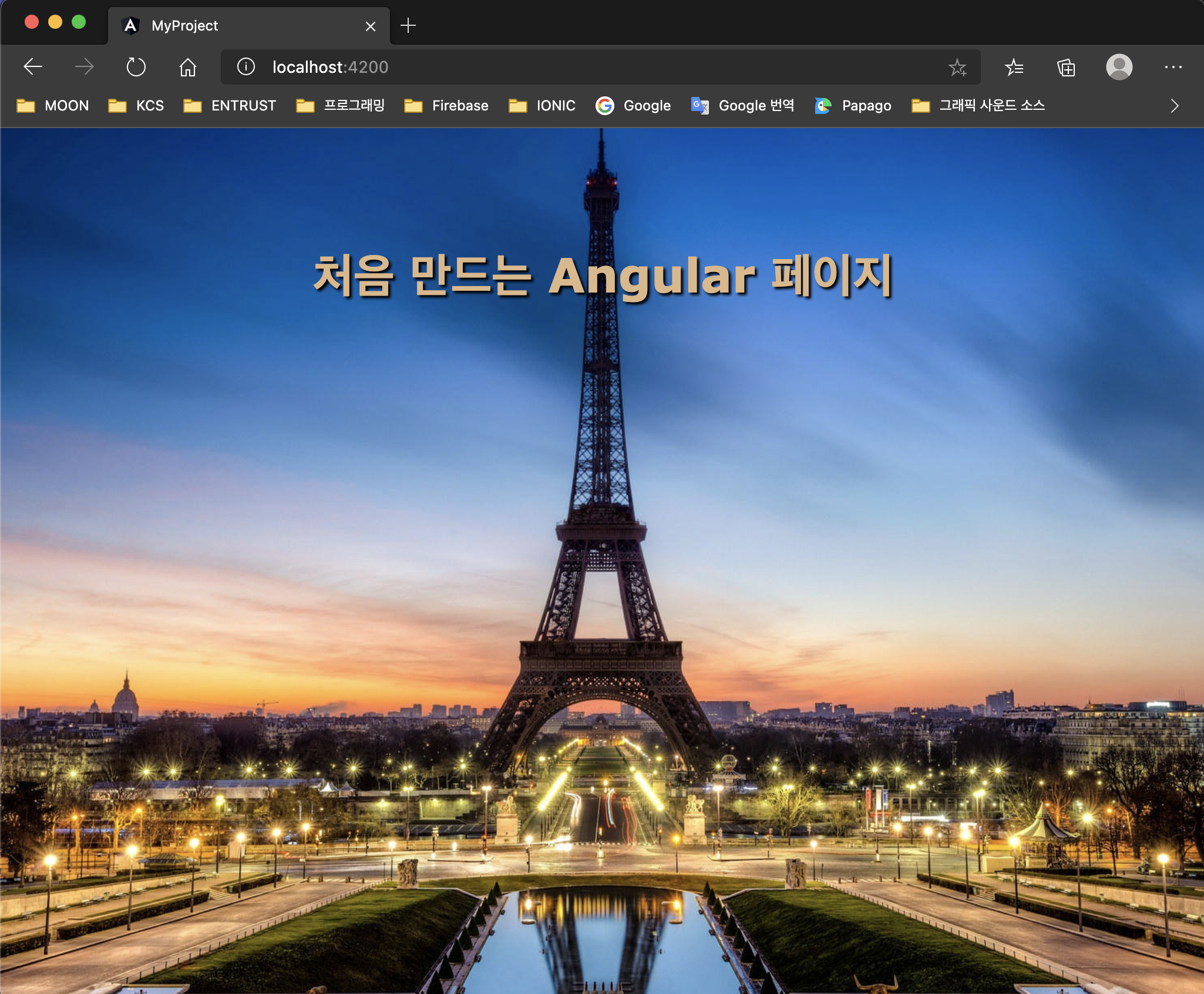Expand the hidden bookmarks chevron
Viewport: 1204px width, 994px height.
click(x=1174, y=106)
